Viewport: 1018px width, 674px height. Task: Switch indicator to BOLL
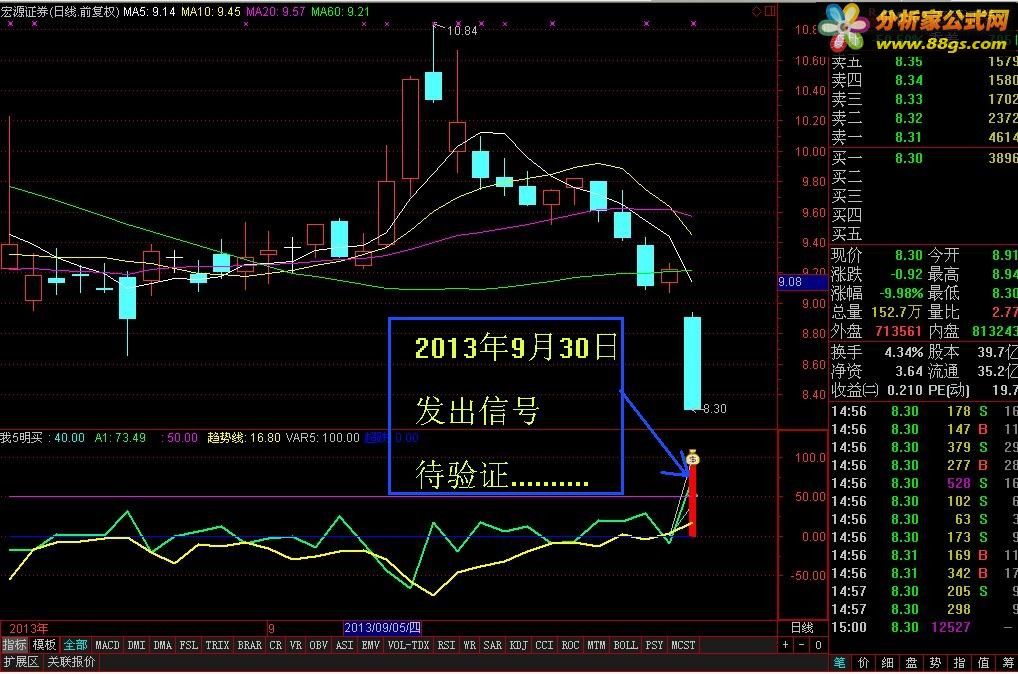pos(625,645)
